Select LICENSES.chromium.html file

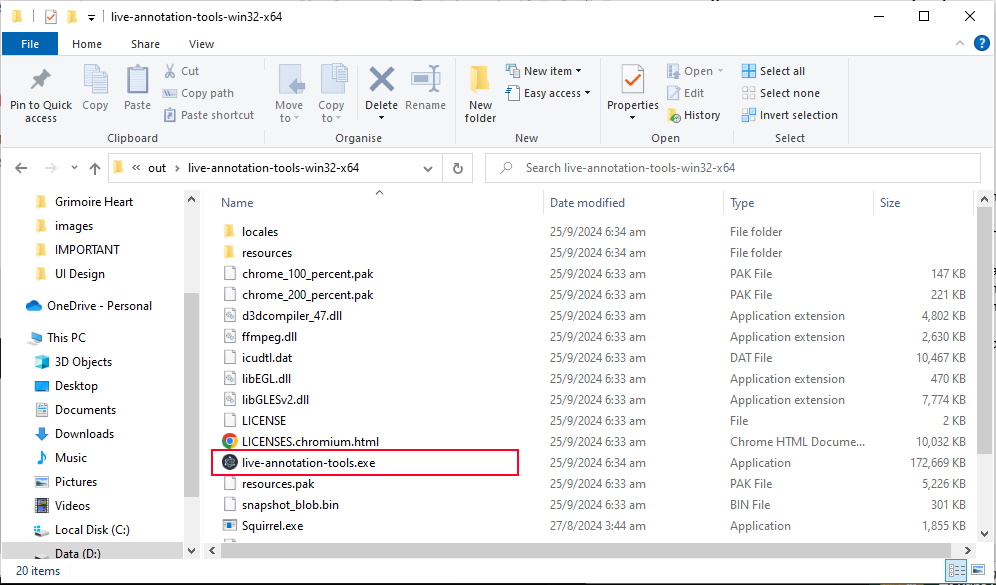click(x=310, y=441)
